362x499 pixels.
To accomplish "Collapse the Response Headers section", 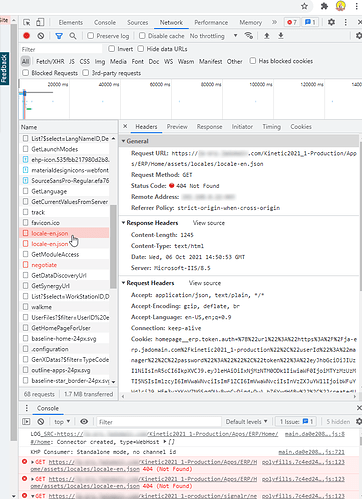I will (123, 223).
